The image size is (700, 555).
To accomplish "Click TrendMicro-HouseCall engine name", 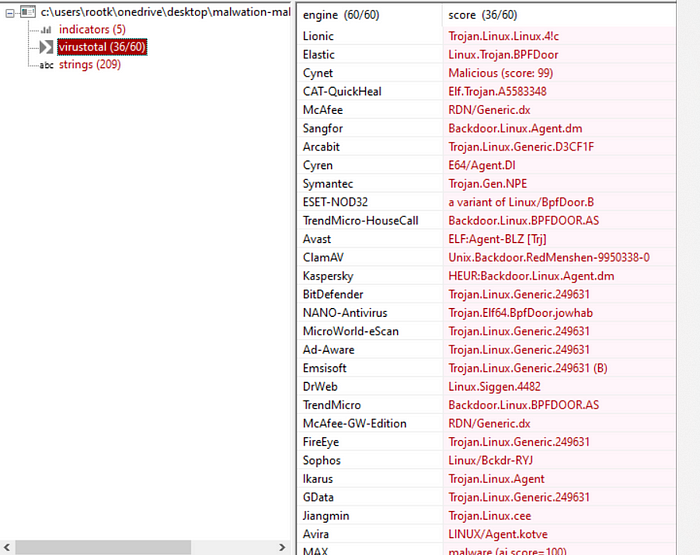I will pyautogui.click(x=360, y=221).
